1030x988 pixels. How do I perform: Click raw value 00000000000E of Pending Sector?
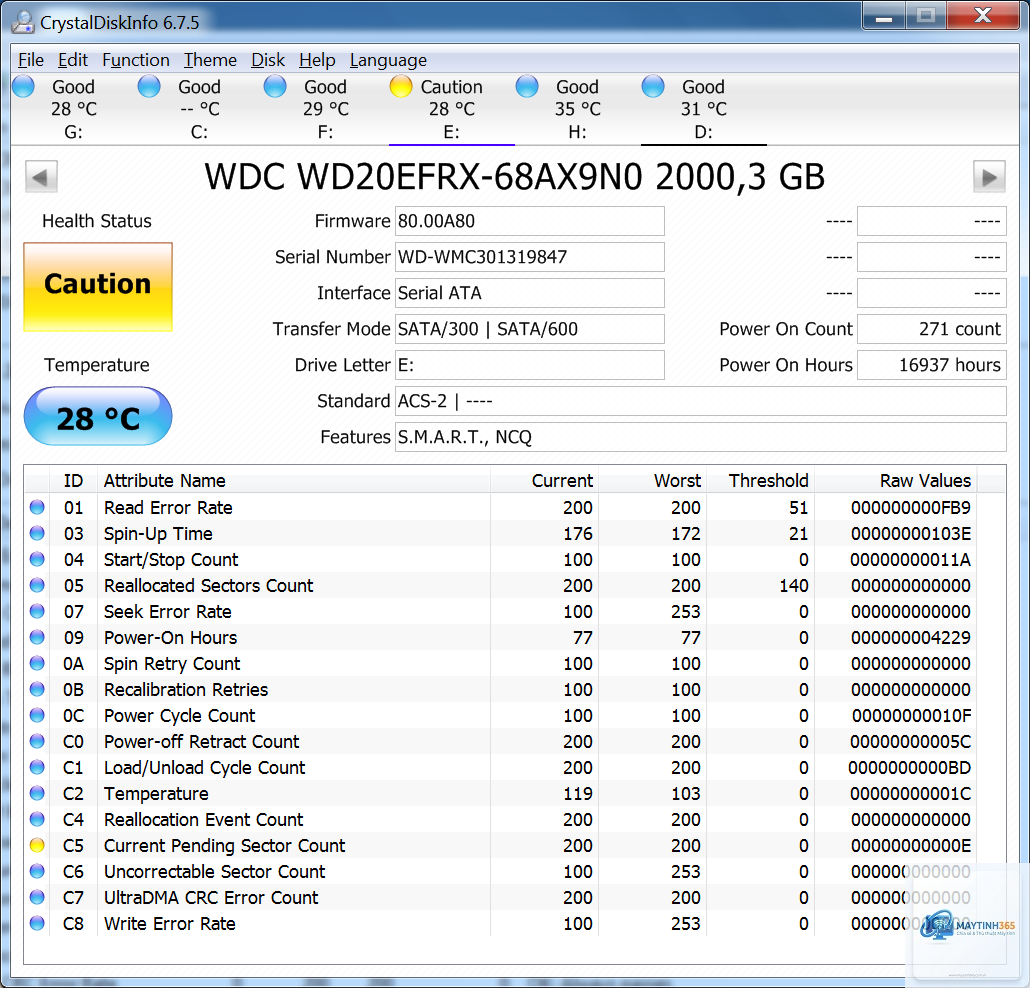pos(910,845)
